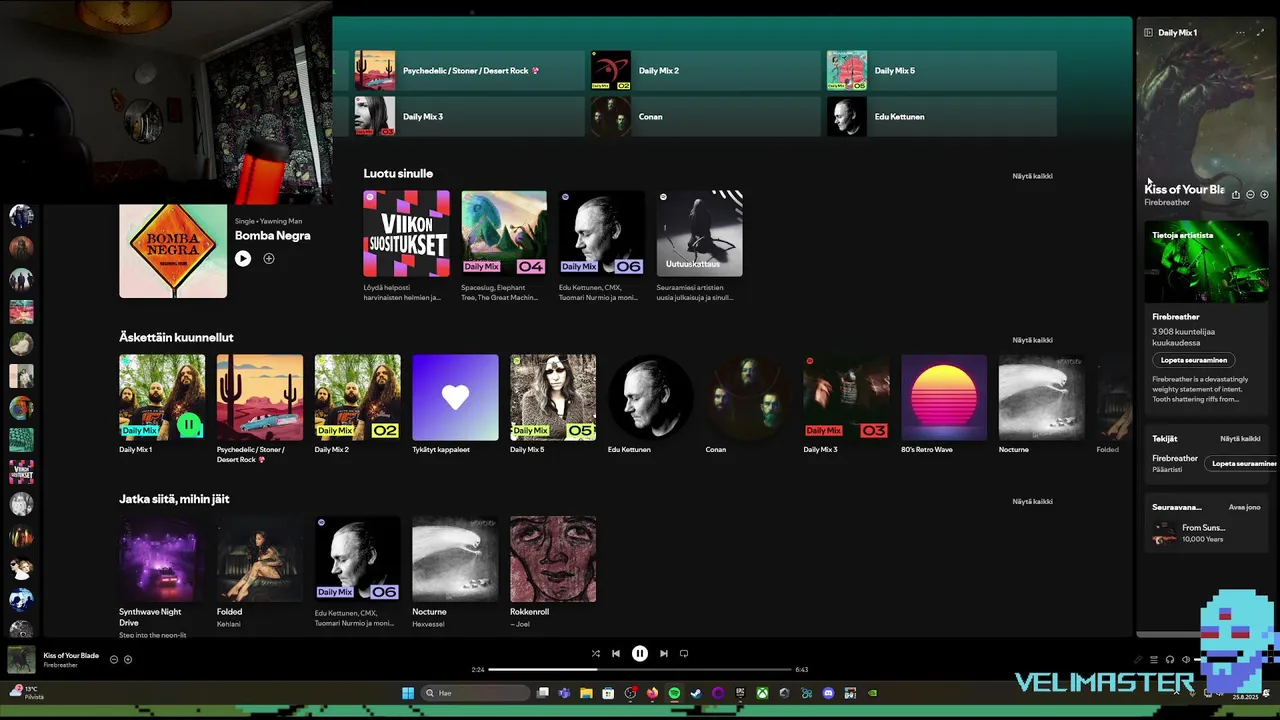Toggle repeat mode in the player bar
Viewport: 1280px width, 720px height.
(x=684, y=654)
